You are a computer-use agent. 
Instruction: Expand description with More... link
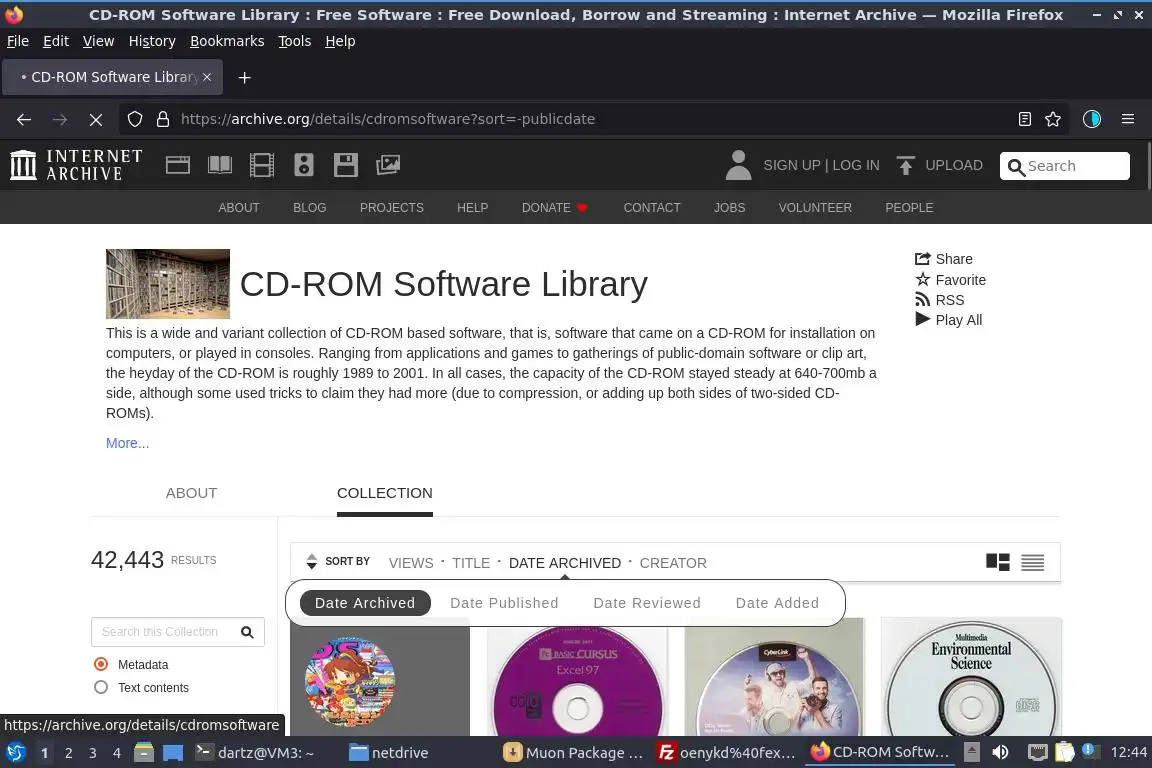coord(127,443)
